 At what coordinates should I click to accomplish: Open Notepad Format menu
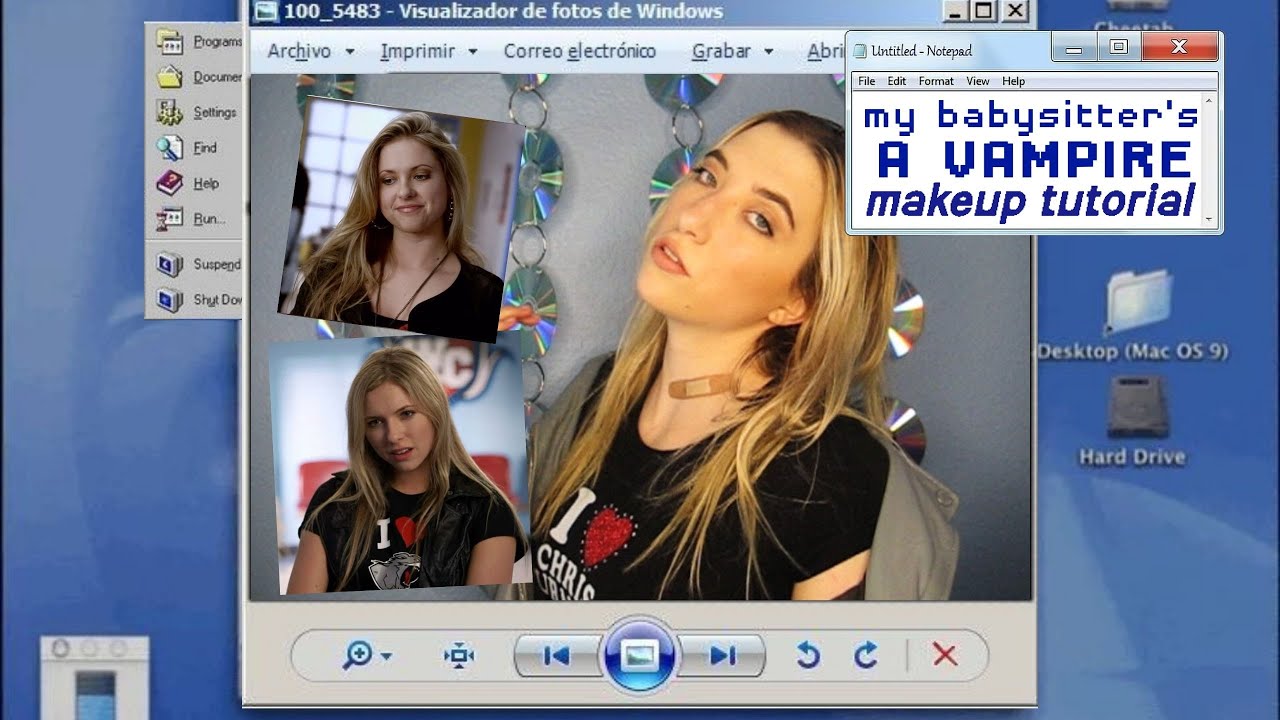click(936, 81)
